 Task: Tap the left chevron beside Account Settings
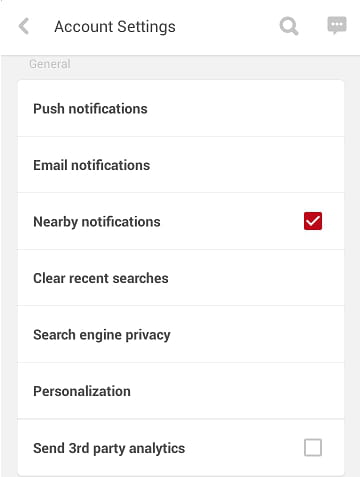[24, 26]
